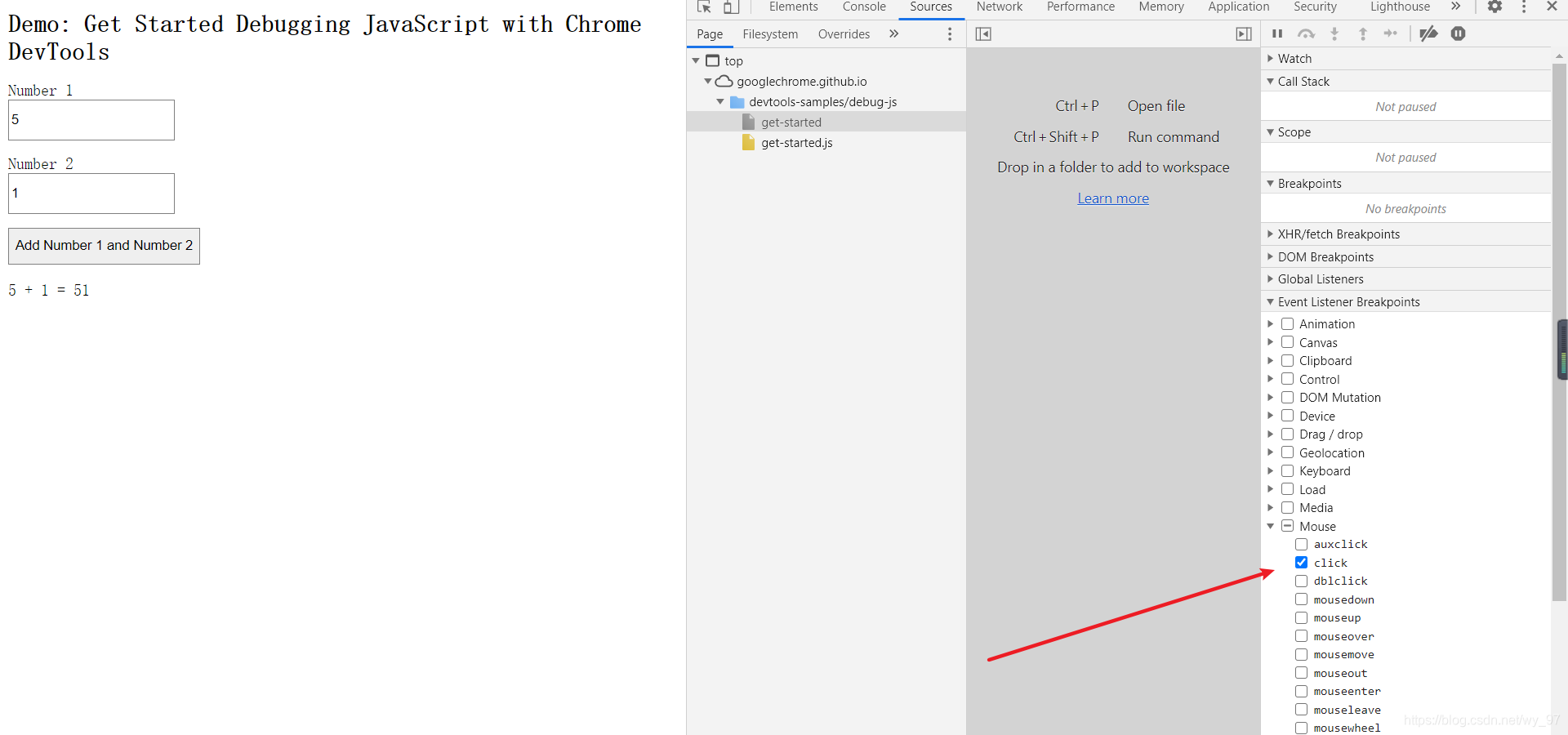
Task: Enable Animation event breakpoints checkbox
Action: coord(1287,323)
